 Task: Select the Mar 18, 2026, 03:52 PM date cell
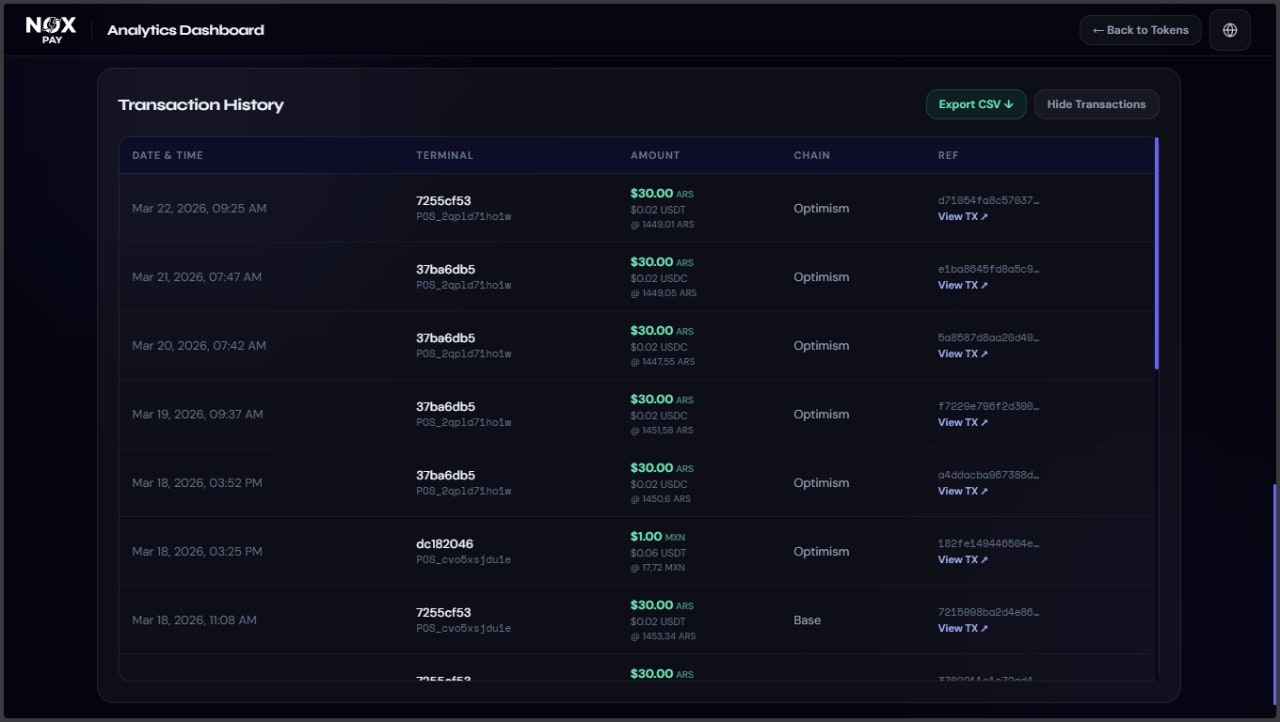[197, 483]
